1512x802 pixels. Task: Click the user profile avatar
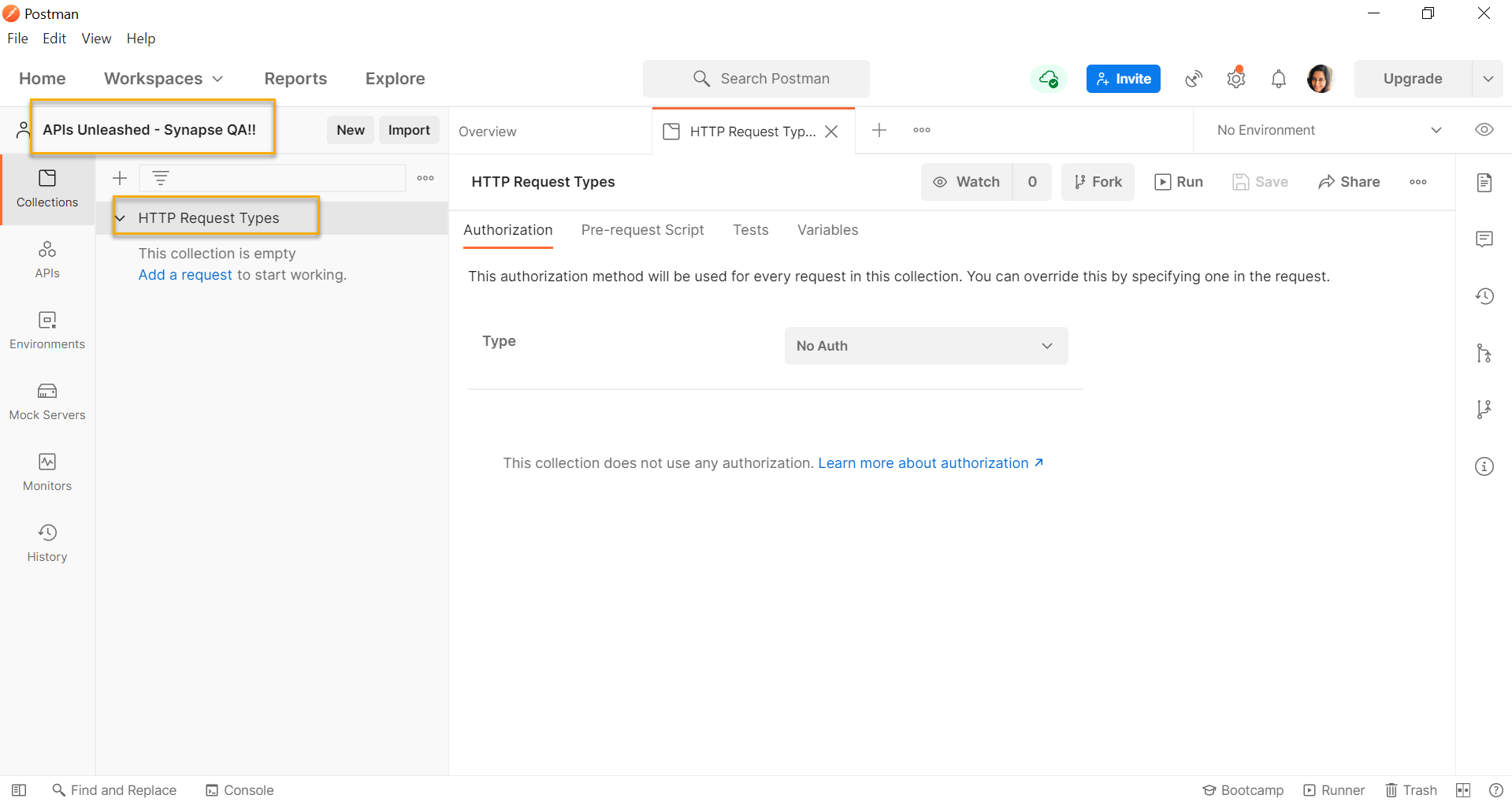(1320, 79)
